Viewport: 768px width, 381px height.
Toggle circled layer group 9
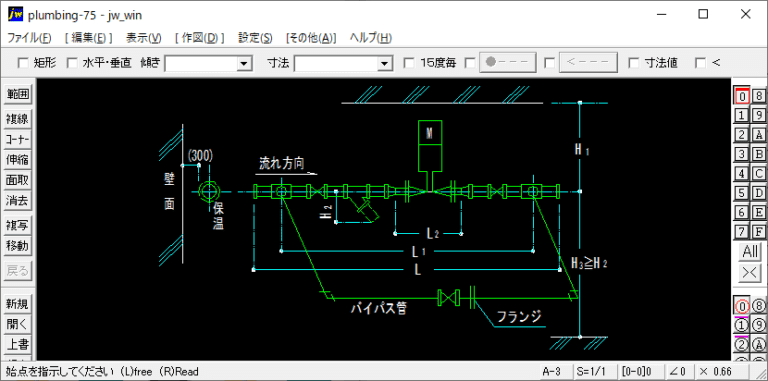(759, 325)
